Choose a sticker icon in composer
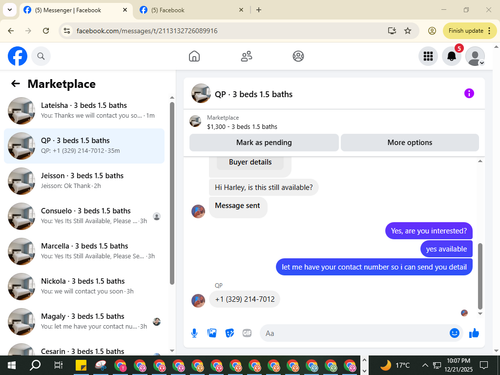The image size is (500, 375). (229, 333)
